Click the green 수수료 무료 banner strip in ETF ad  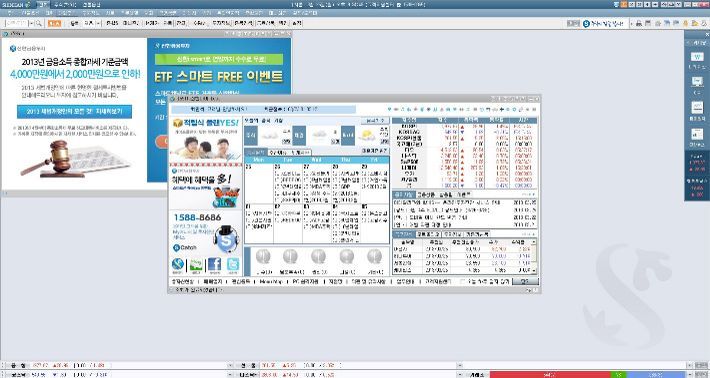[x=219, y=59]
